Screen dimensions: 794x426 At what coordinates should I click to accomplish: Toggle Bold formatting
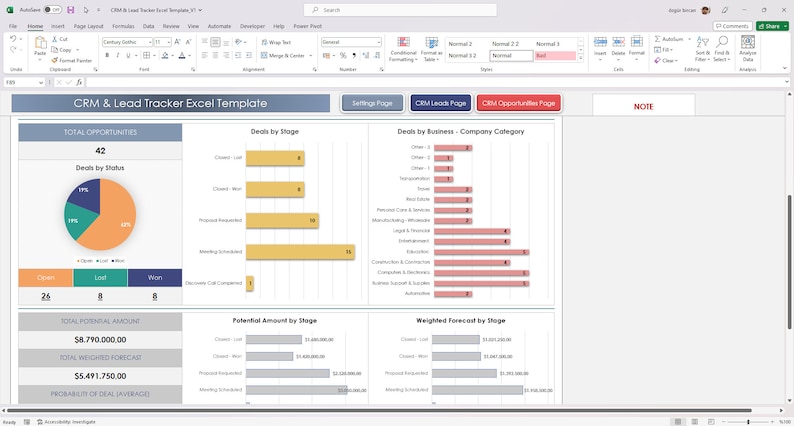coord(107,55)
